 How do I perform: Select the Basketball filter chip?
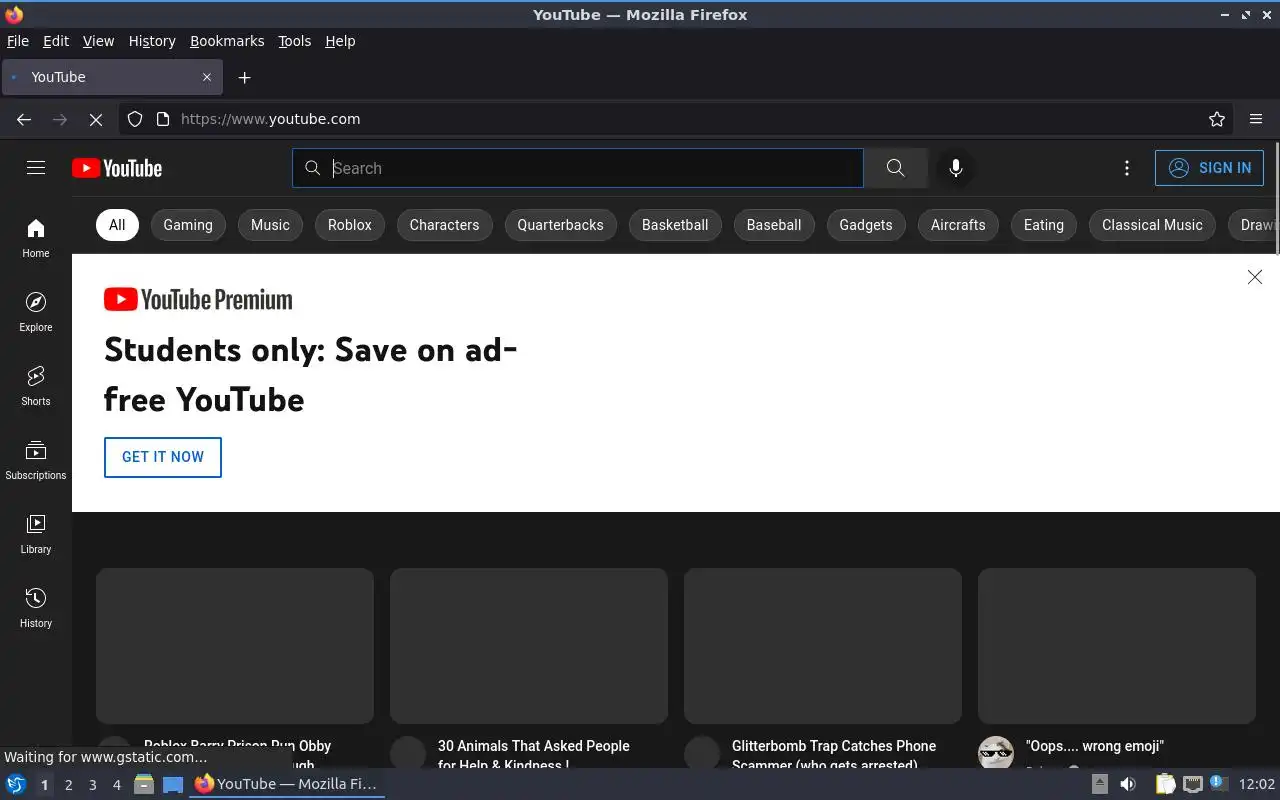tap(675, 225)
